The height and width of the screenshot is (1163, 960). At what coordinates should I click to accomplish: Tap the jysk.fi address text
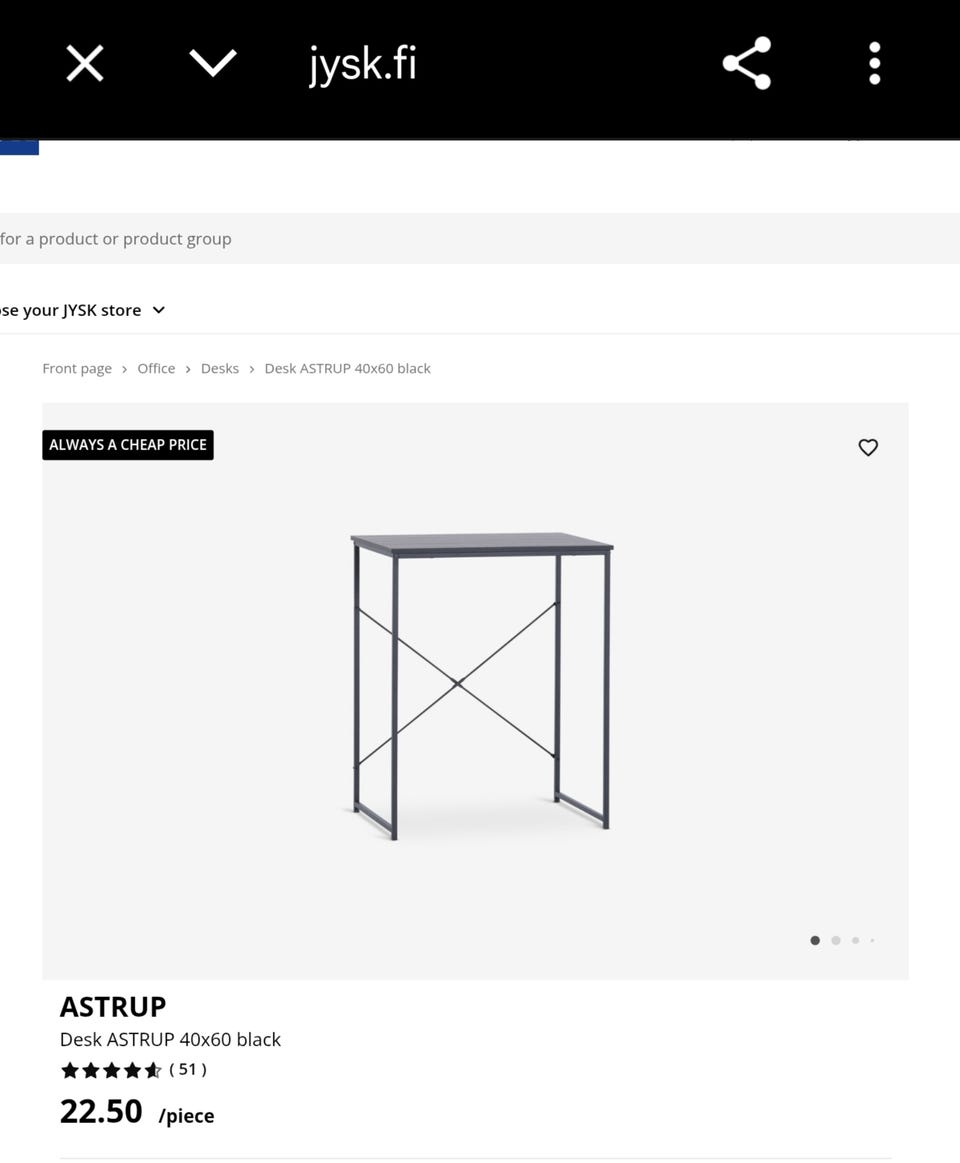pyautogui.click(x=362, y=64)
